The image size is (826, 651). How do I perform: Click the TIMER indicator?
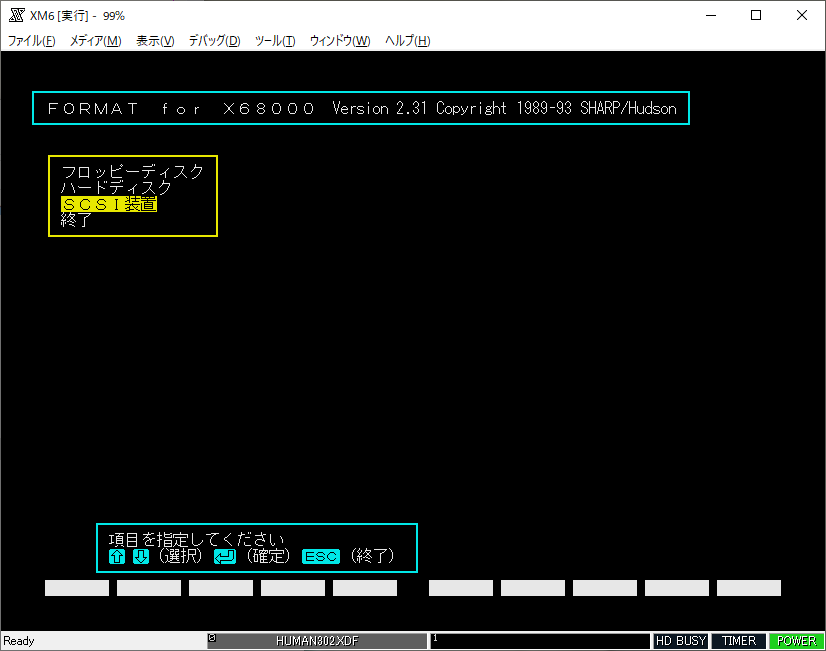coord(739,641)
